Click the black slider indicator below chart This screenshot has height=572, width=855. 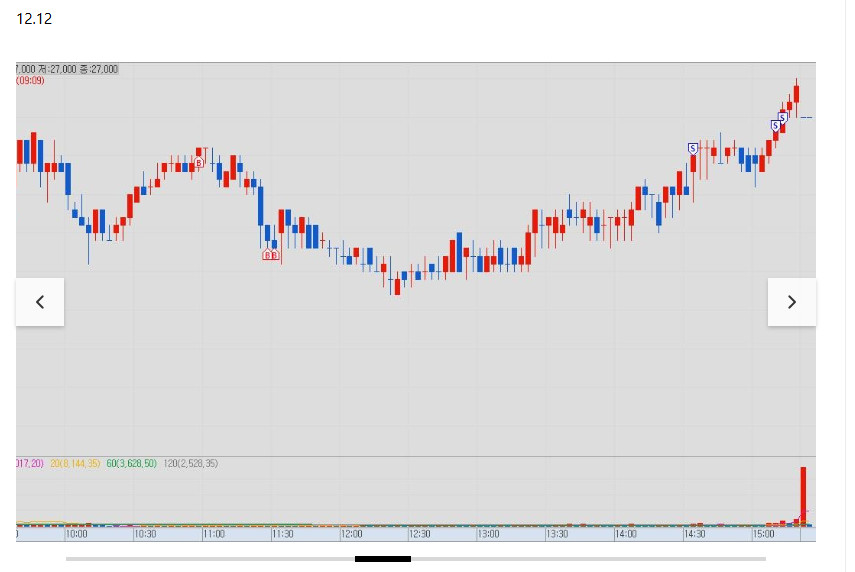coord(382,559)
